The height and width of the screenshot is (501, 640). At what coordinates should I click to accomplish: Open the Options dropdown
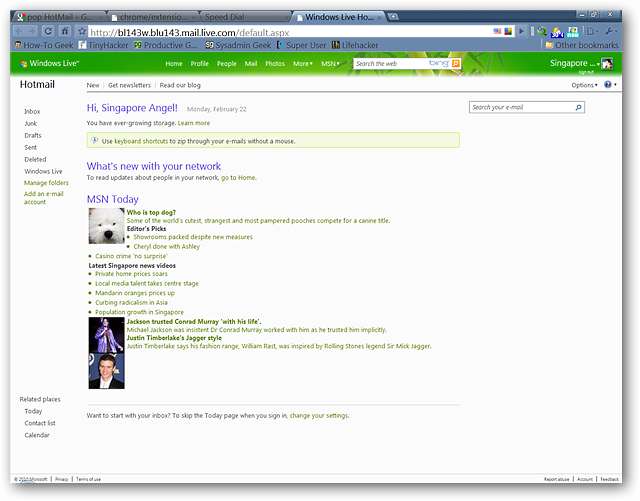click(x=584, y=85)
